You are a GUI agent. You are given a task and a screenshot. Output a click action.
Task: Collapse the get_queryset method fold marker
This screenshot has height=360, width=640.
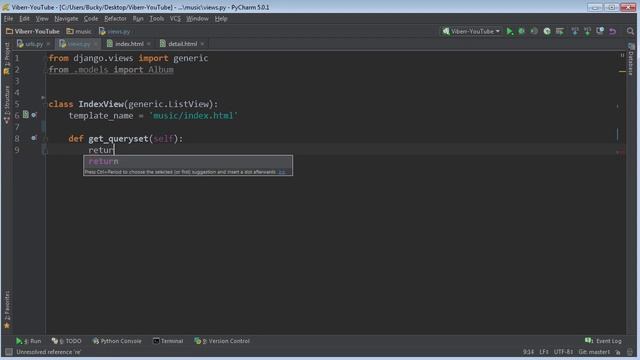click(45, 139)
